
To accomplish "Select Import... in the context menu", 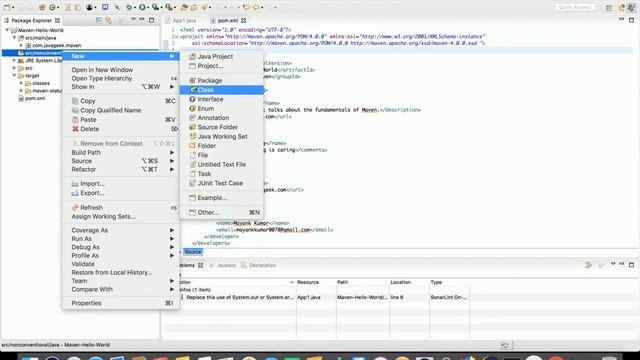I will tap(121, 184).
